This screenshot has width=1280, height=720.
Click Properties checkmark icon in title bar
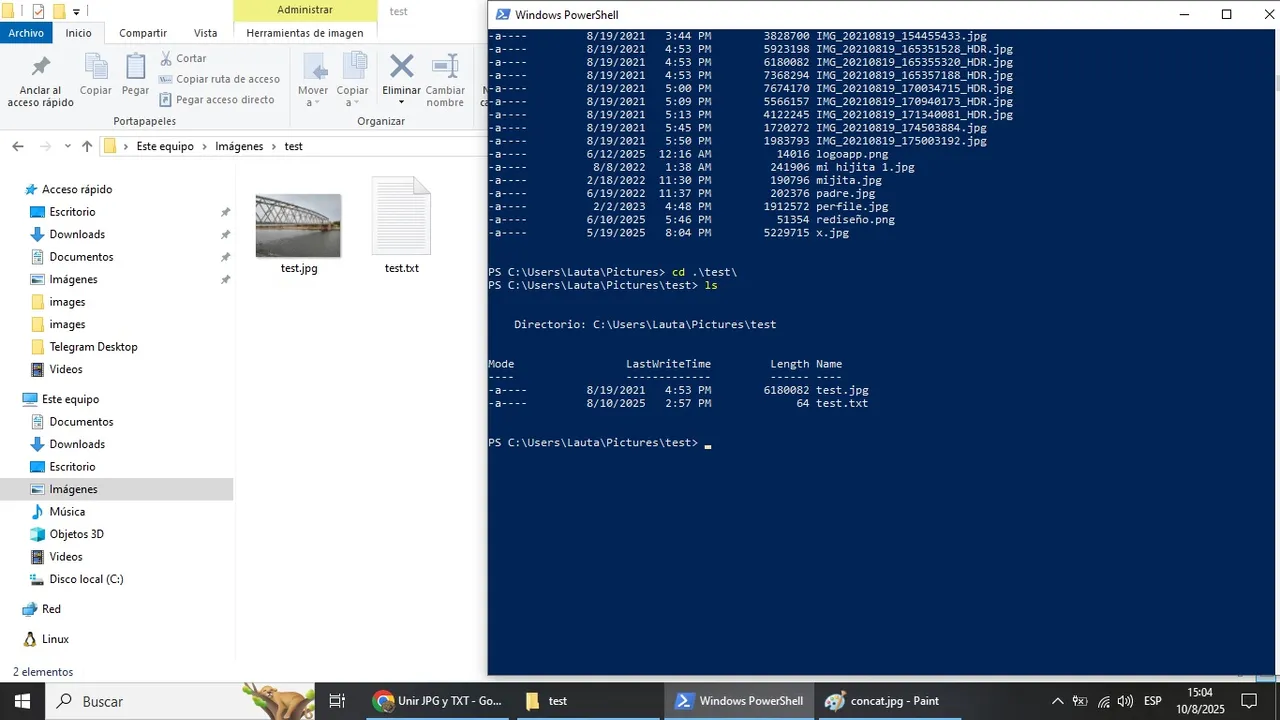coord(39,11)
